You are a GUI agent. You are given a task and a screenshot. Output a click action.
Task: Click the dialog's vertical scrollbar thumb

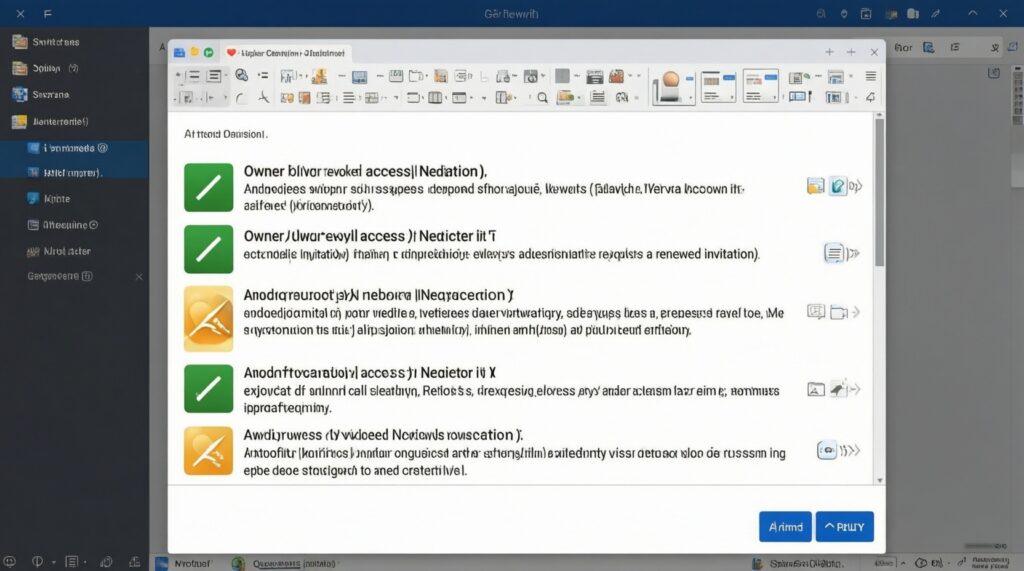pyautogui.click(x=880, y=190)
